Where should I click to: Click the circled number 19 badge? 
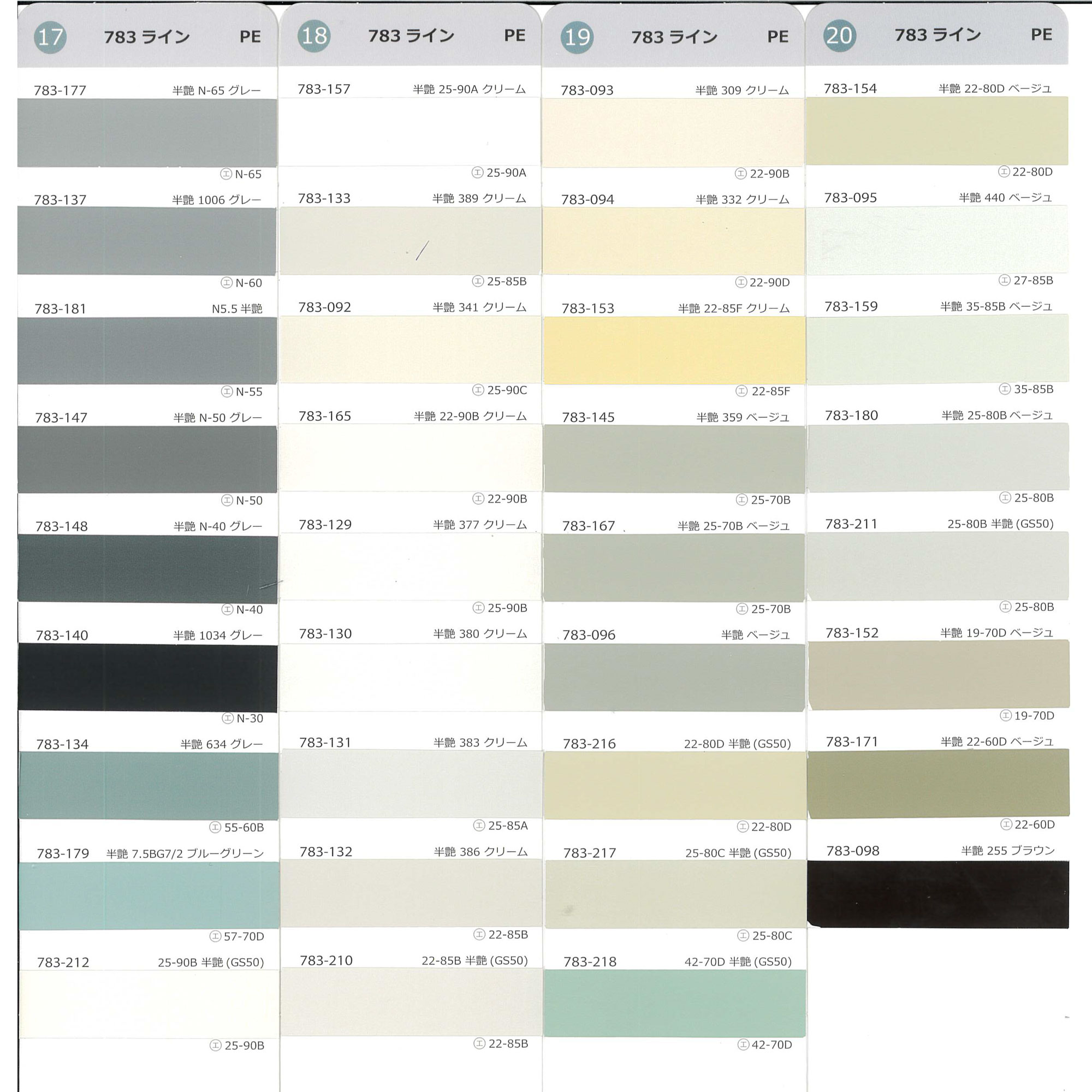[x=577, y=37]
